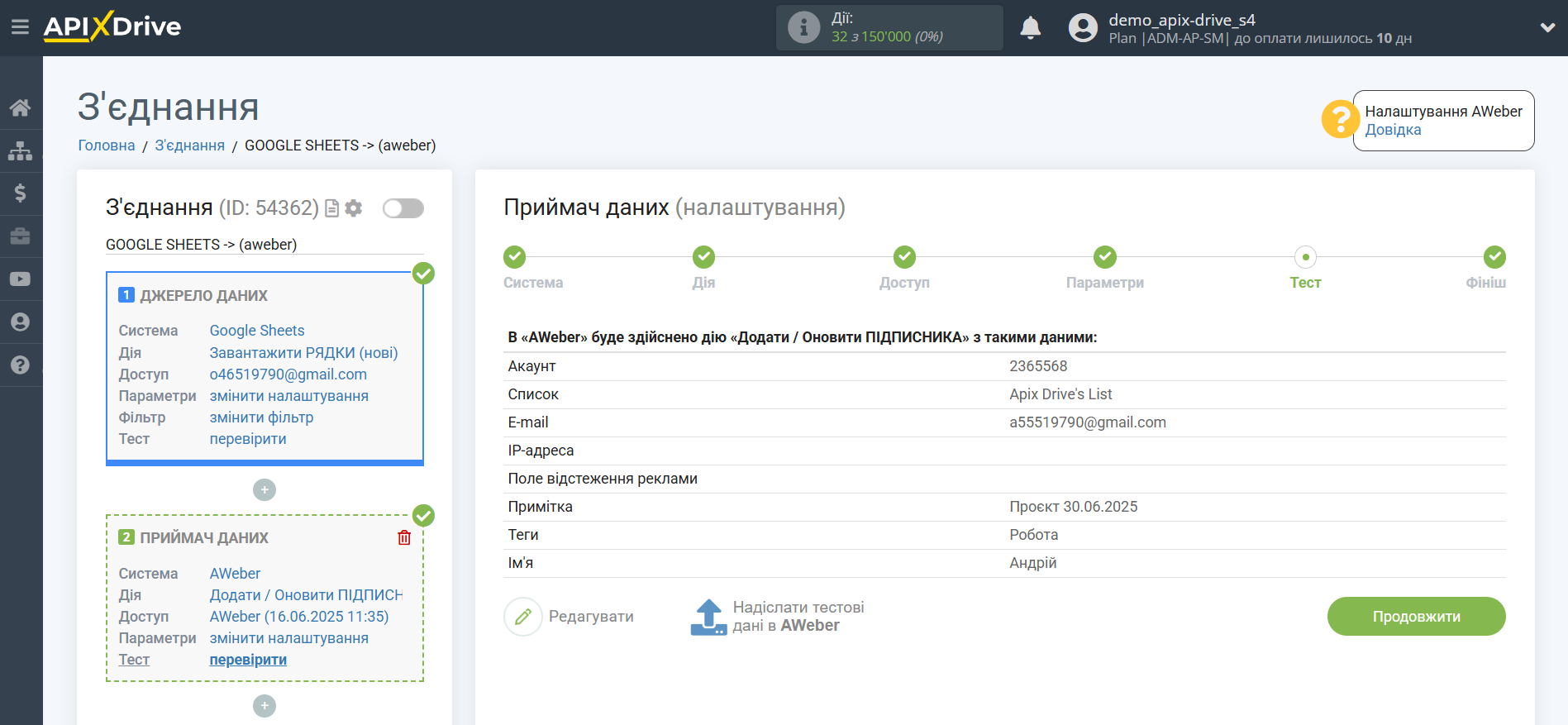Delete the data receiver block
The height and width of the screenshot is (725, 1568).
[x=404, y=538]
